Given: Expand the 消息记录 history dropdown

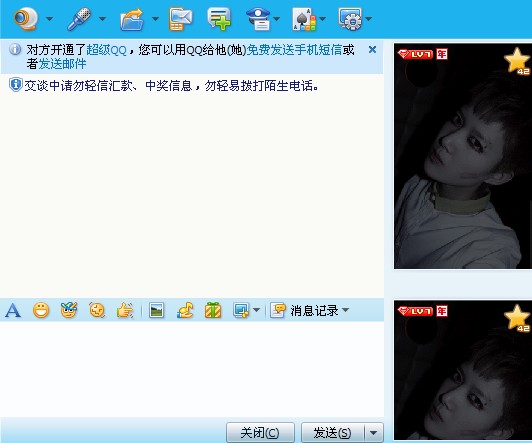Looking at the screenshot, I should [x=346, y=310].
